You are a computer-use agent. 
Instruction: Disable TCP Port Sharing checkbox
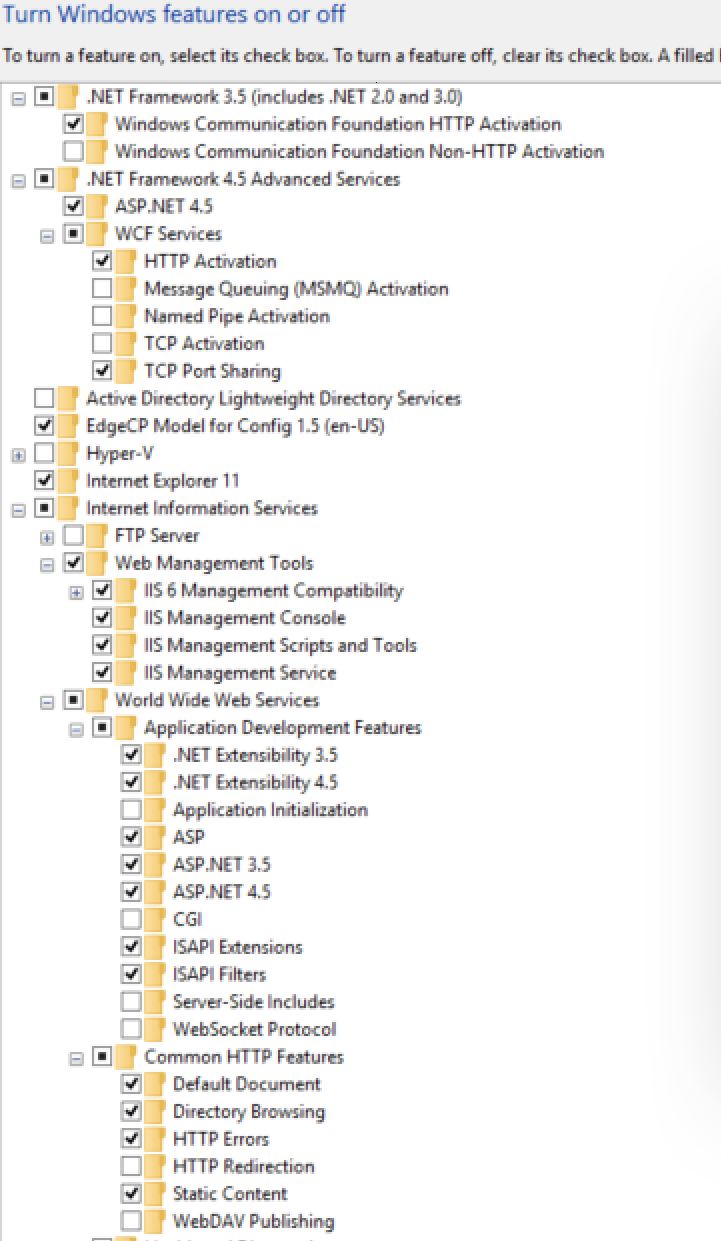[102, 371]
